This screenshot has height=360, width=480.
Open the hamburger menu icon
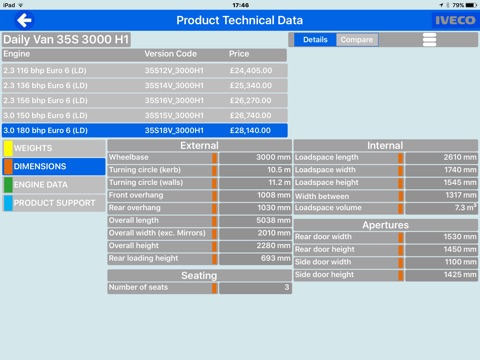click(429, 40)
